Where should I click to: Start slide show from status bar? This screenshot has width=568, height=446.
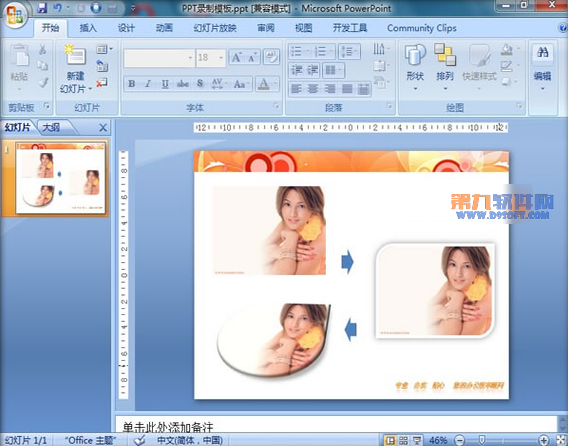(417, 441)
